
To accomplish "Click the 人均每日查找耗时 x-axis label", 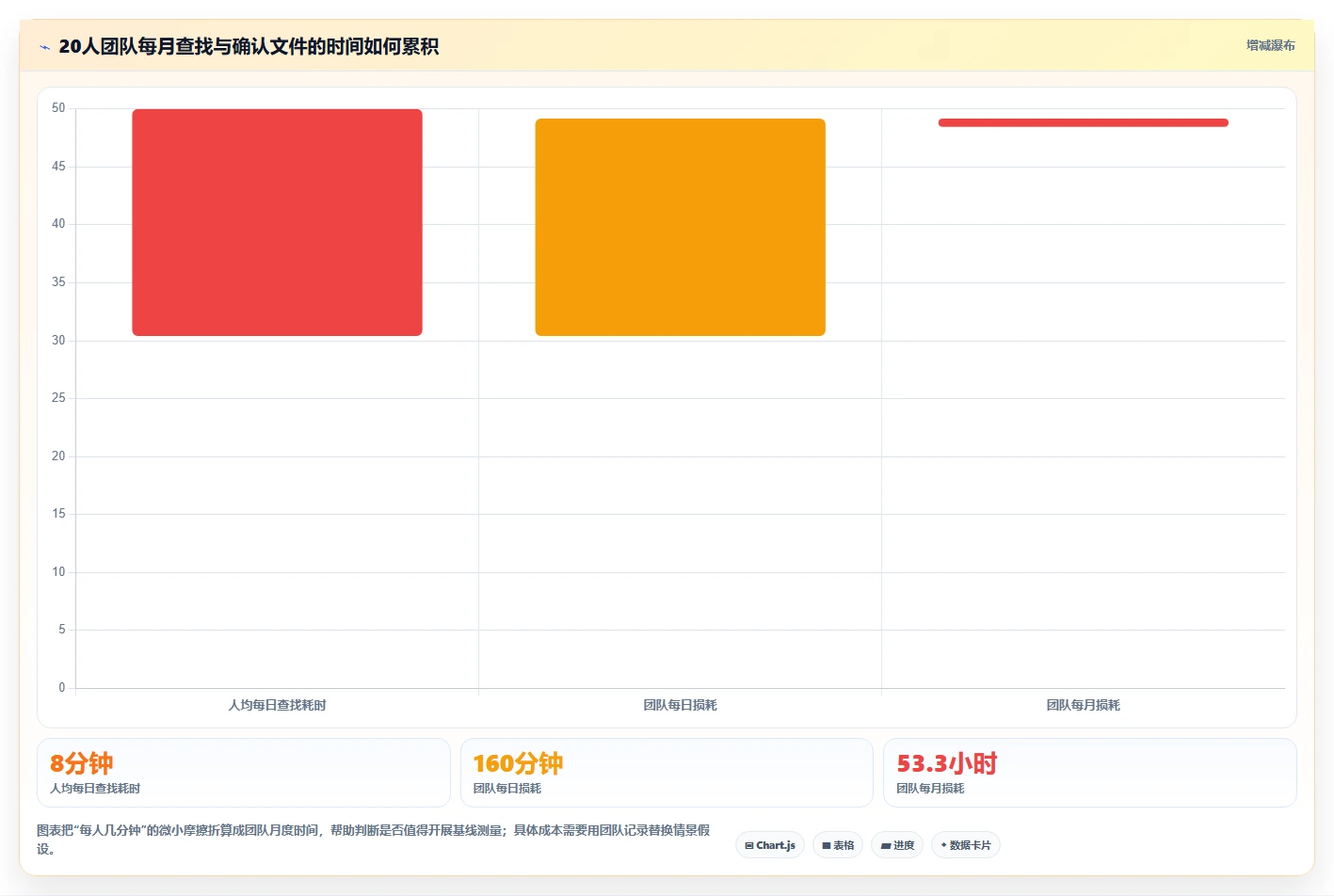I will coord(277,705).
